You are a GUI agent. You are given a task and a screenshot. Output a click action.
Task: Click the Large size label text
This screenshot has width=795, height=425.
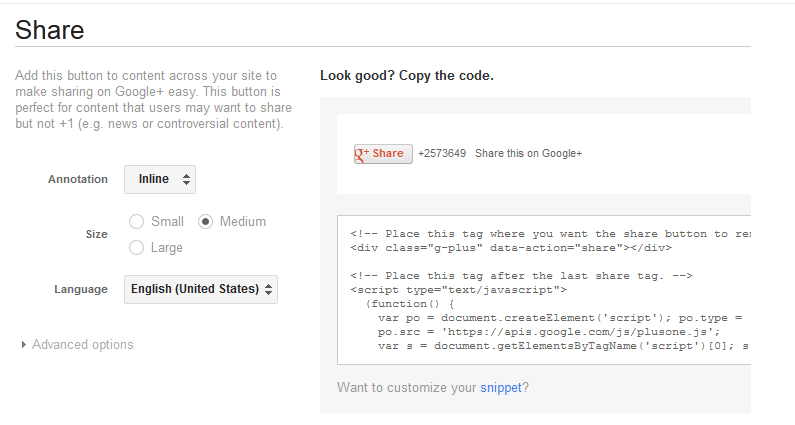click(167, 248)
